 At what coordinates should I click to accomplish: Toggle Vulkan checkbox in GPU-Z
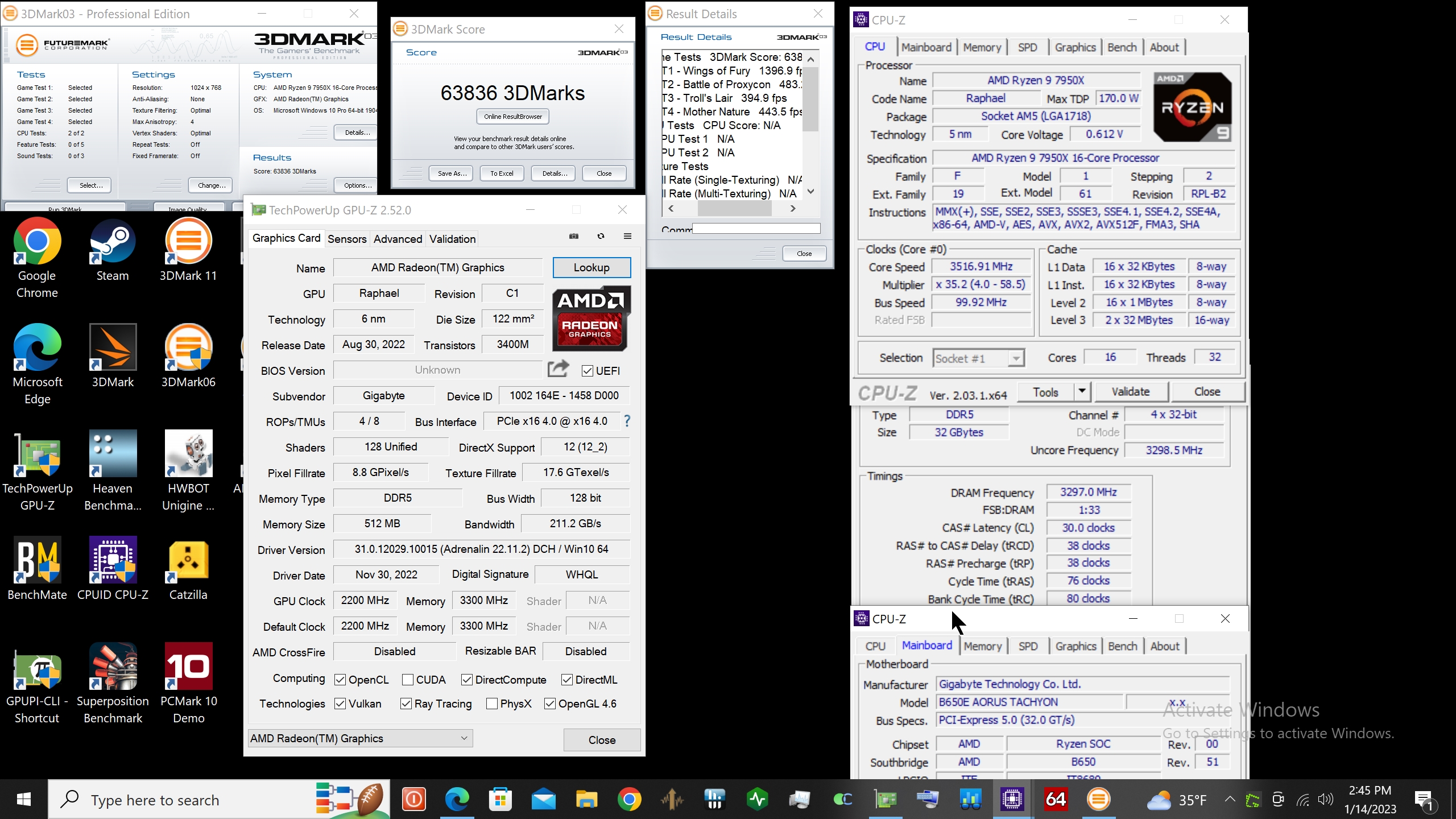coord(340,704)
